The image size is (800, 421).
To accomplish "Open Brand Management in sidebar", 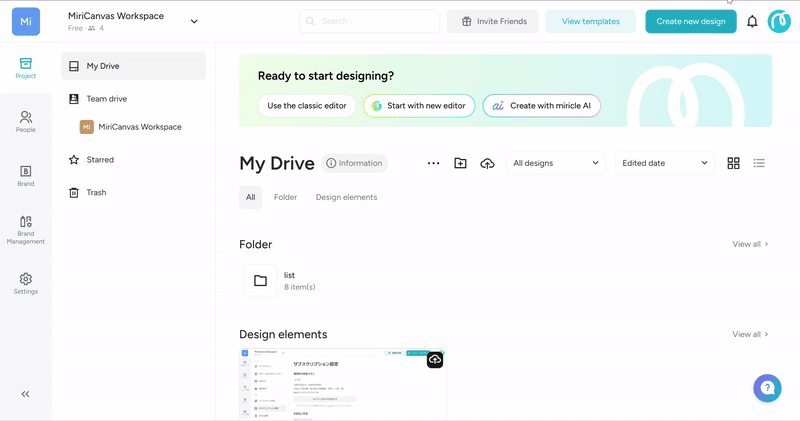I will [x=26, y=230].
